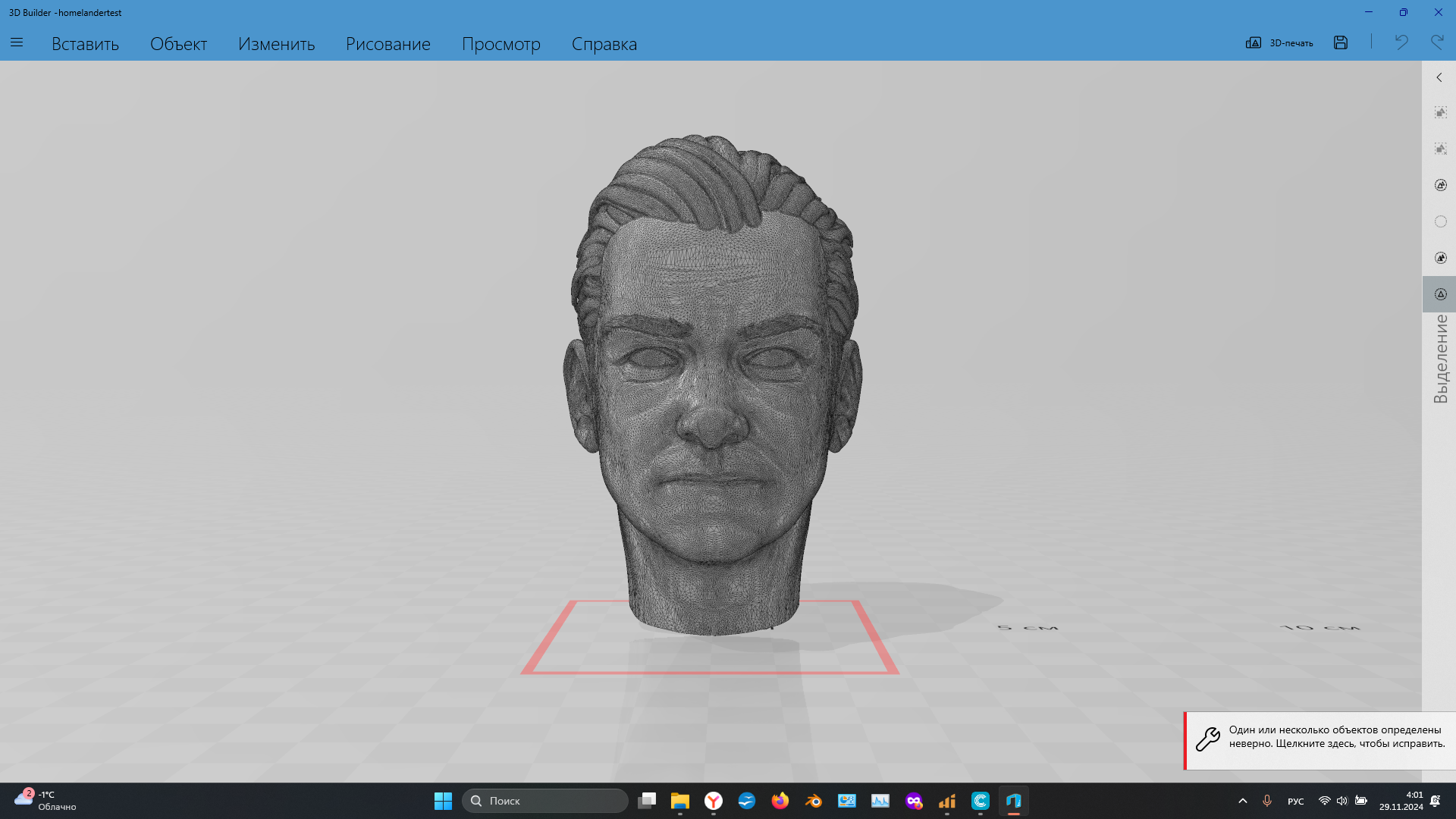The height and width of the screenshot is (819, 1456).
Task: Choose the filled triangles selection mode icon
Action: point(1440,258)
